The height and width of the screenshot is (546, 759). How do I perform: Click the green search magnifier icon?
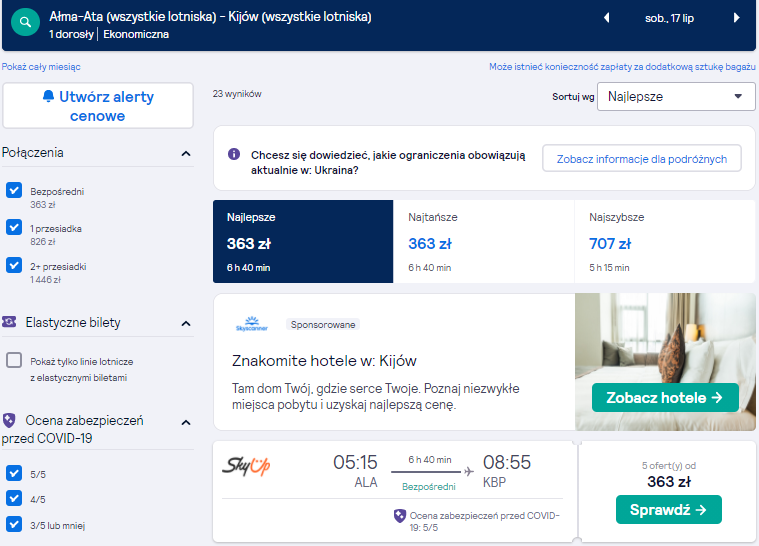[x=25, y=22]
